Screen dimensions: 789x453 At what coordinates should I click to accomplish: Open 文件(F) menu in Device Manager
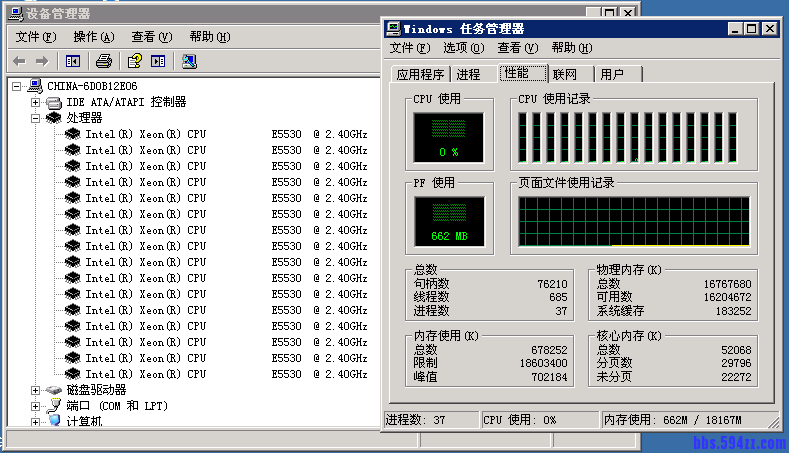coord(36,37)
